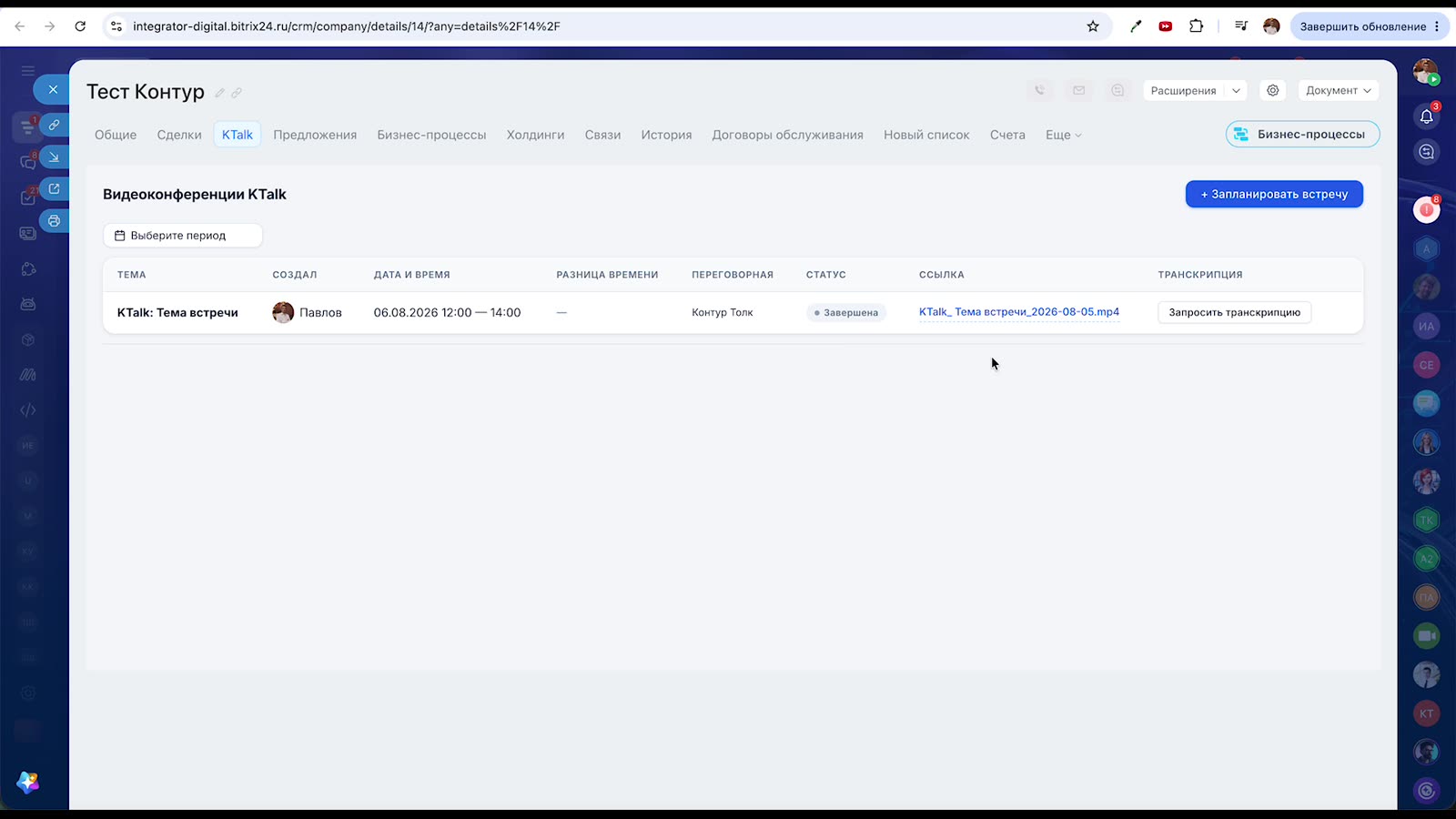This screenshot has height=819, width=1456.
Task: Open the card in new window
Action: (x=54, y=188)
